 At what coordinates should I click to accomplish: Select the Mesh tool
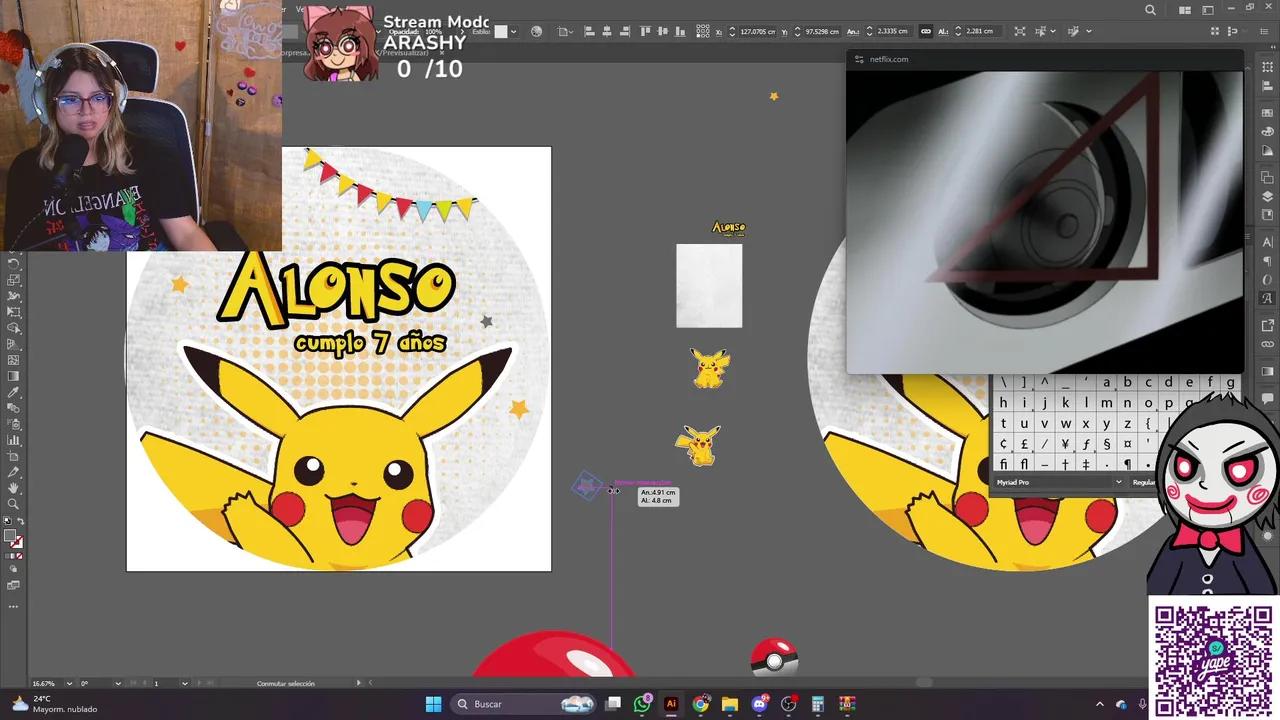pos(14,359)
